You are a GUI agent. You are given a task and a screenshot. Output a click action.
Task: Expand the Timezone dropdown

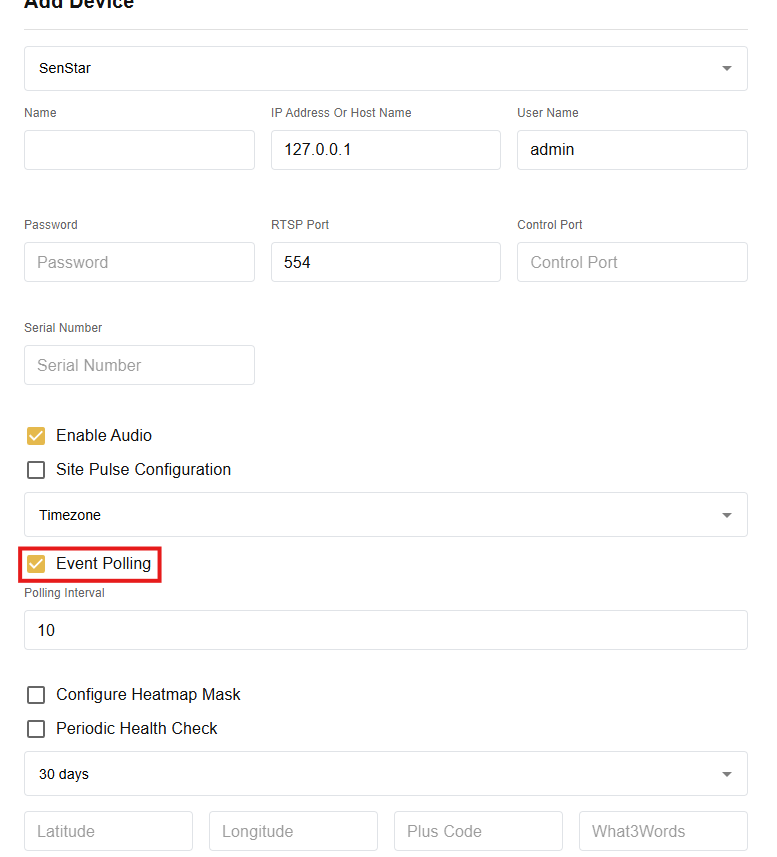385,515
